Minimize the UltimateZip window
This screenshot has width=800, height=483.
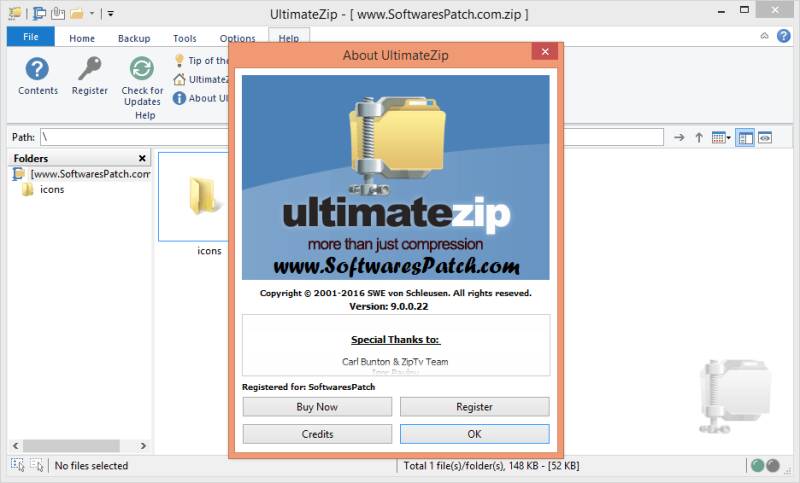click(721, 11)
